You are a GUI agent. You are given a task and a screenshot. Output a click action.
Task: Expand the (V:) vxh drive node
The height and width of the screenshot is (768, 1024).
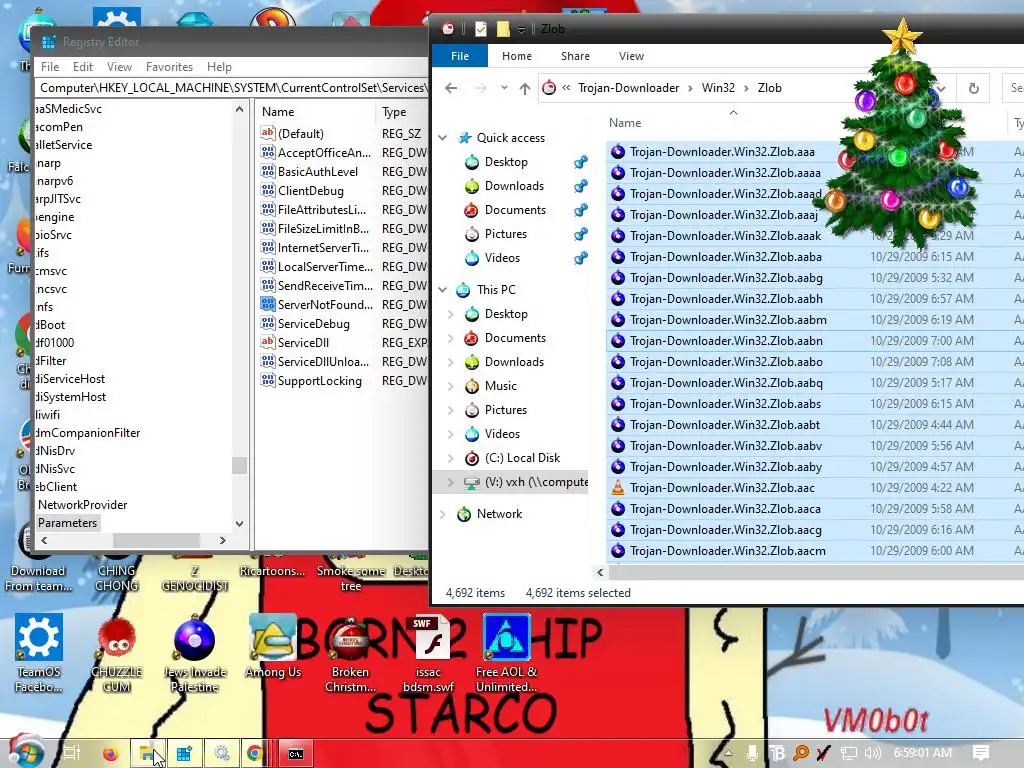[450, 482]
